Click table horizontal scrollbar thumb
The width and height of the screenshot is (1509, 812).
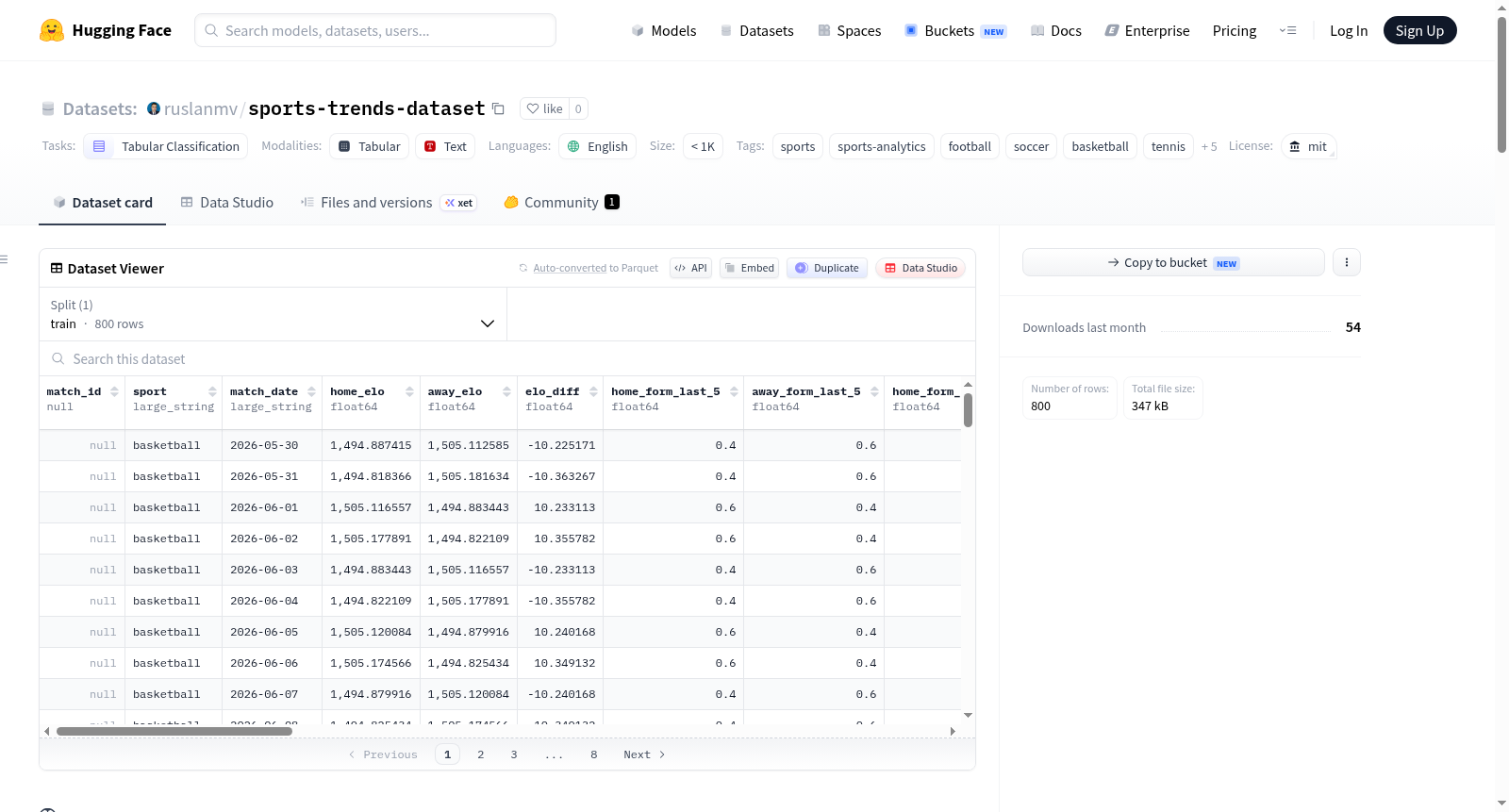coord(174,731)
